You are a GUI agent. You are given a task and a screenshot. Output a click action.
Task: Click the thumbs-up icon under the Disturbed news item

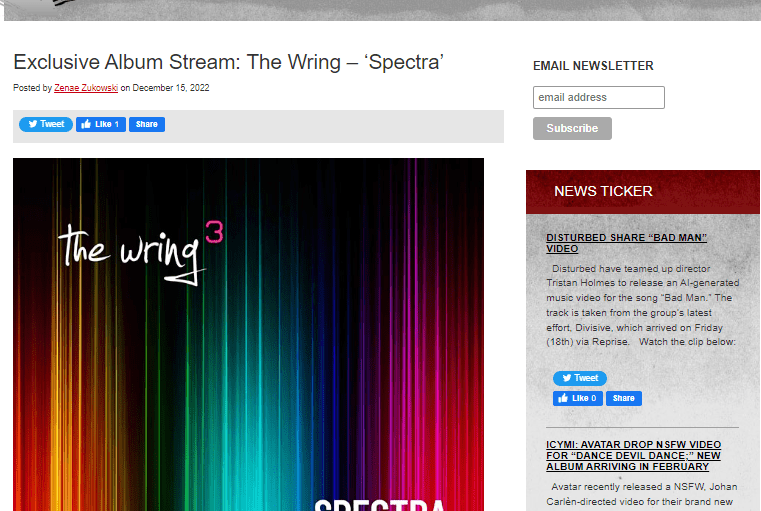click(563, 398)
